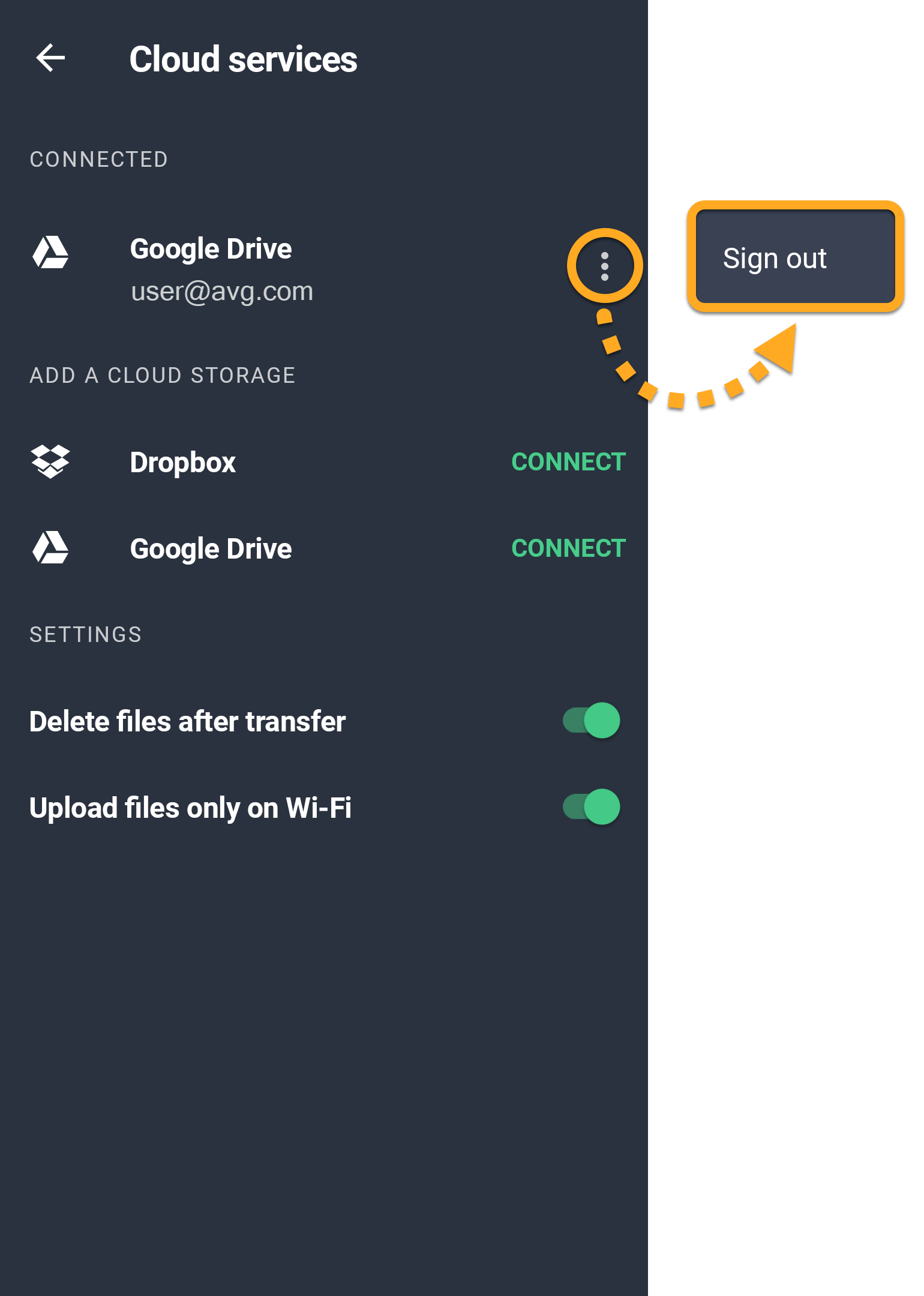Disable the Upload files only on Wi-Fi switch

pos(591,807)
